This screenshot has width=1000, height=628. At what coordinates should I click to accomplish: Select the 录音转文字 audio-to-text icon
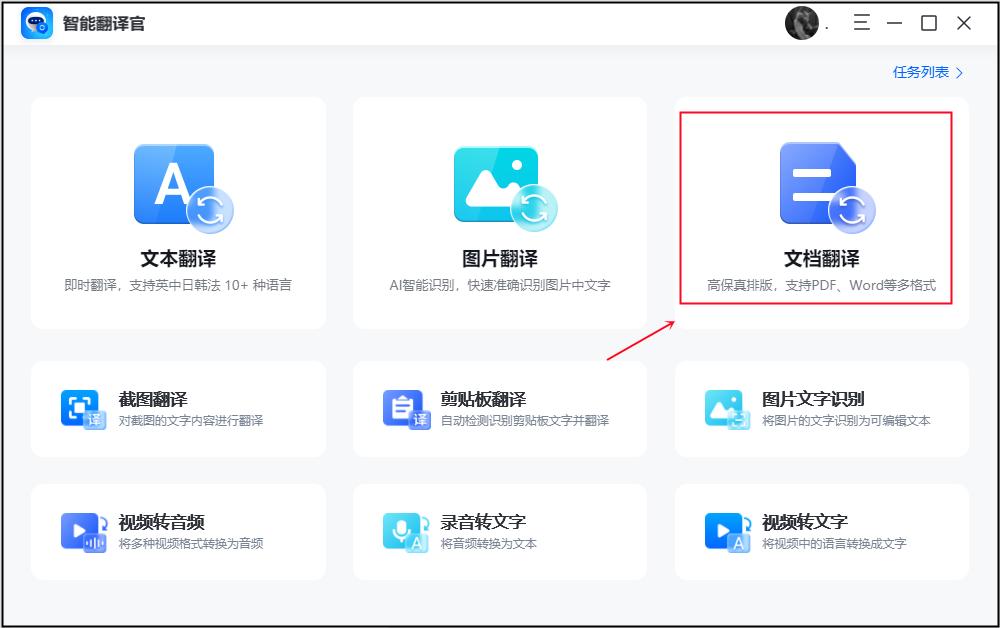click(405, 531)
